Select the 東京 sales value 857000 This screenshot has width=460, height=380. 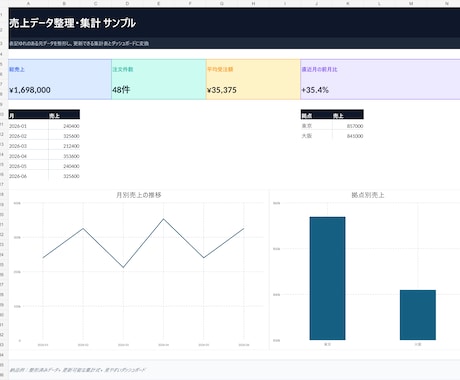pyautogui.click(x=348, y=126)
